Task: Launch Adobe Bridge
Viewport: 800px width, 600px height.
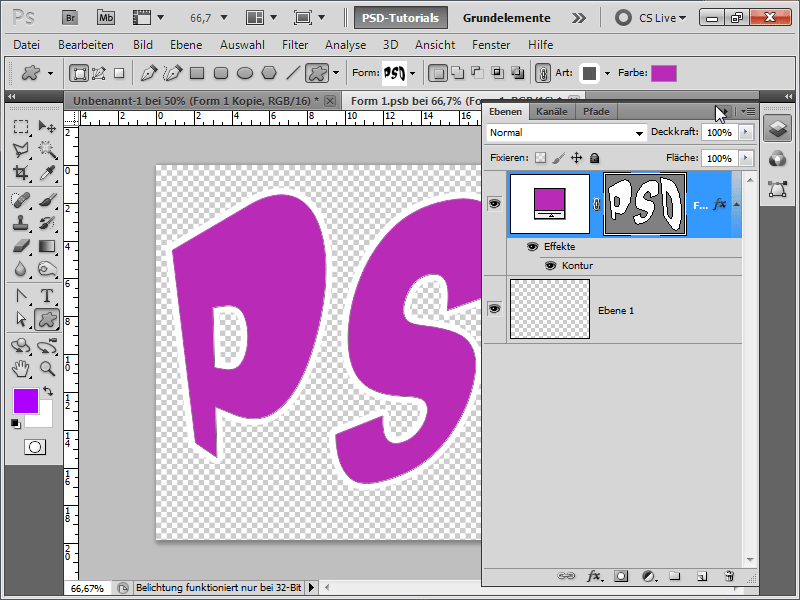Action: (x=70, y=18)
